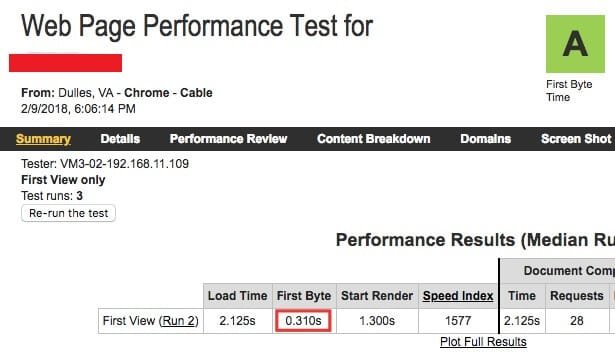Click the Speed Index column header link
The image size is (615, 360).
[458, 296]
